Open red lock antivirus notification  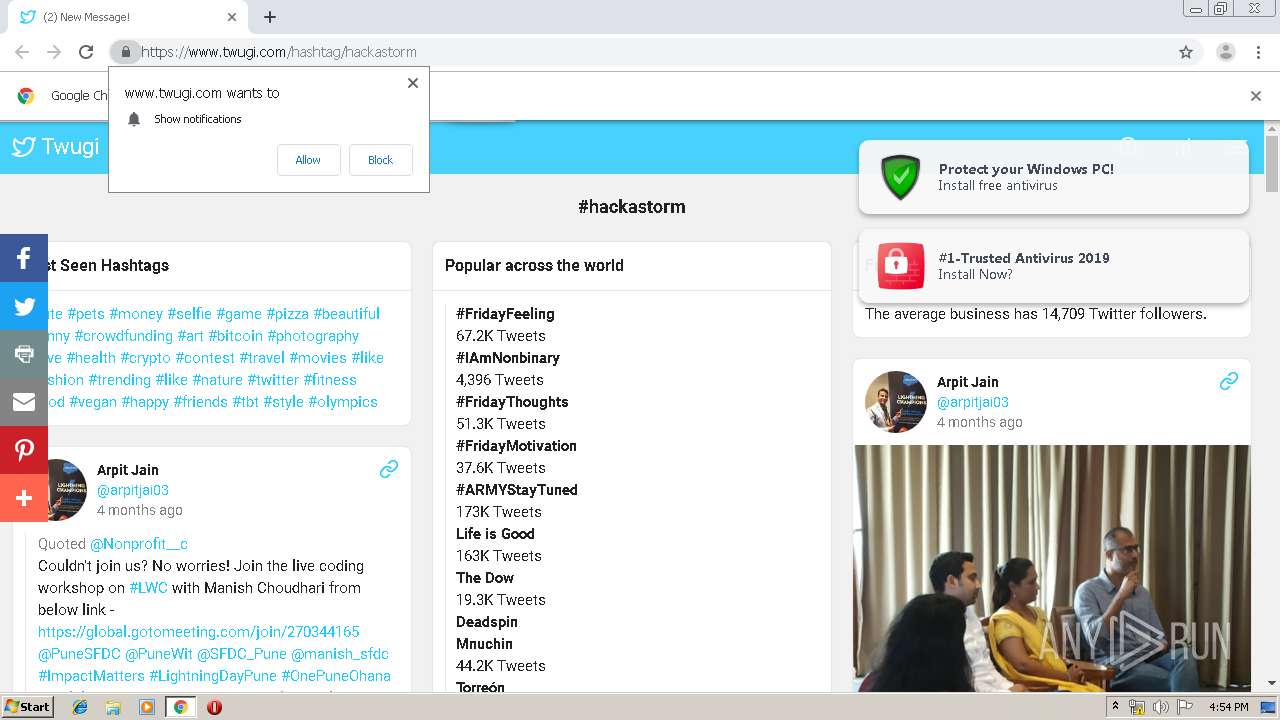(1054, 266)
